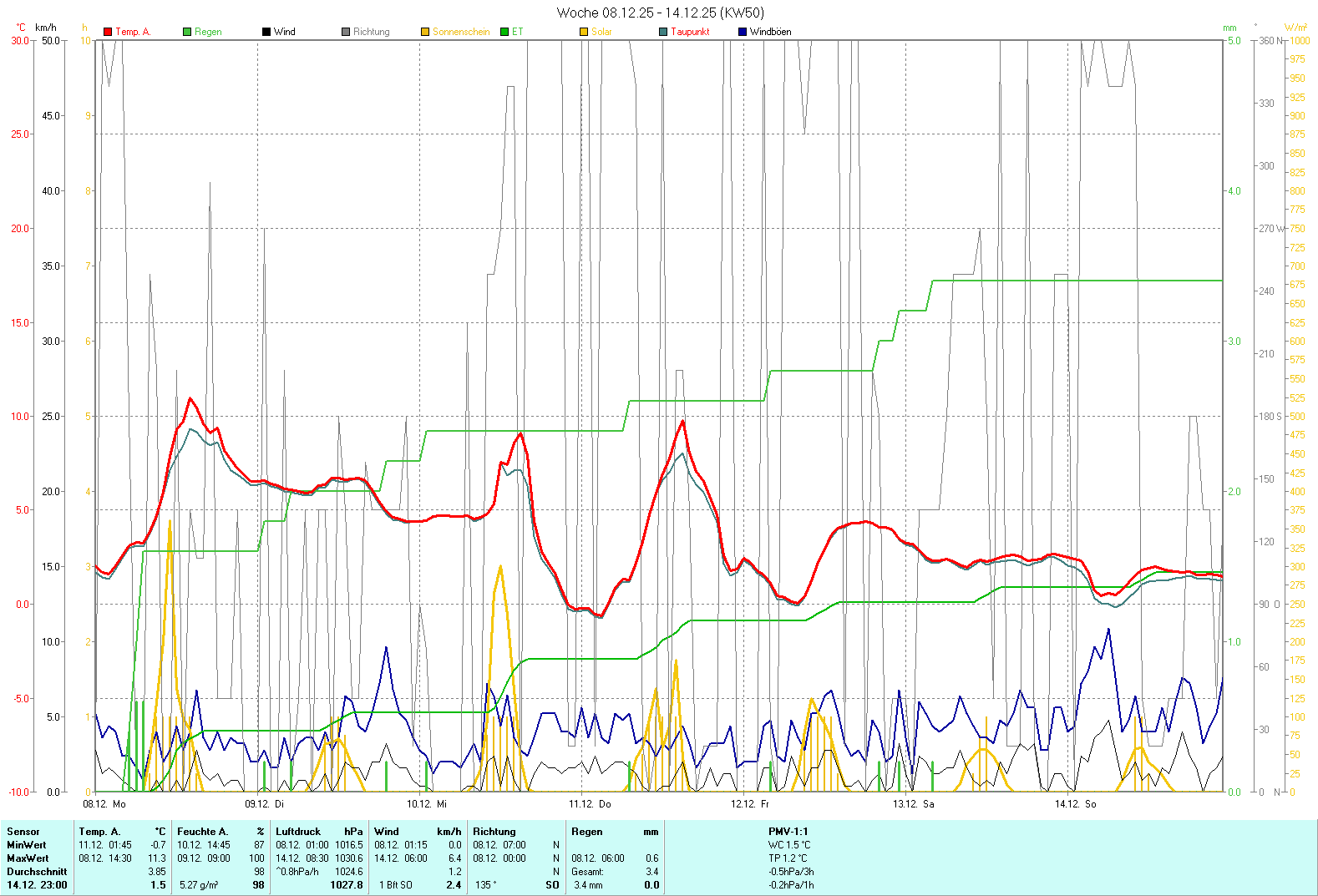
Task: Click the 14.12. So date marker
Action: [1075, 804]
